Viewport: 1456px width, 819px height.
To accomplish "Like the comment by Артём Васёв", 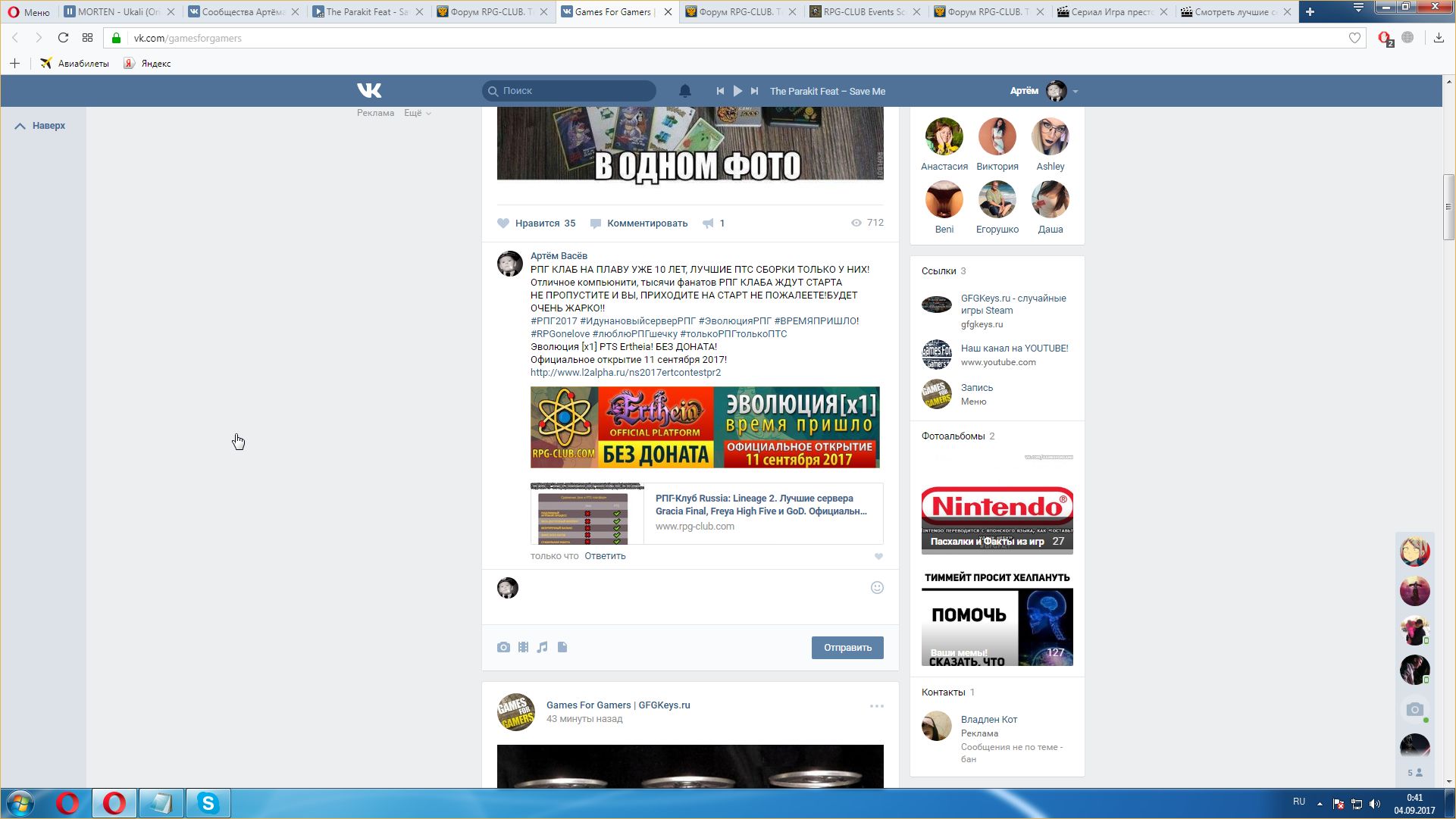I will [878, 556].
